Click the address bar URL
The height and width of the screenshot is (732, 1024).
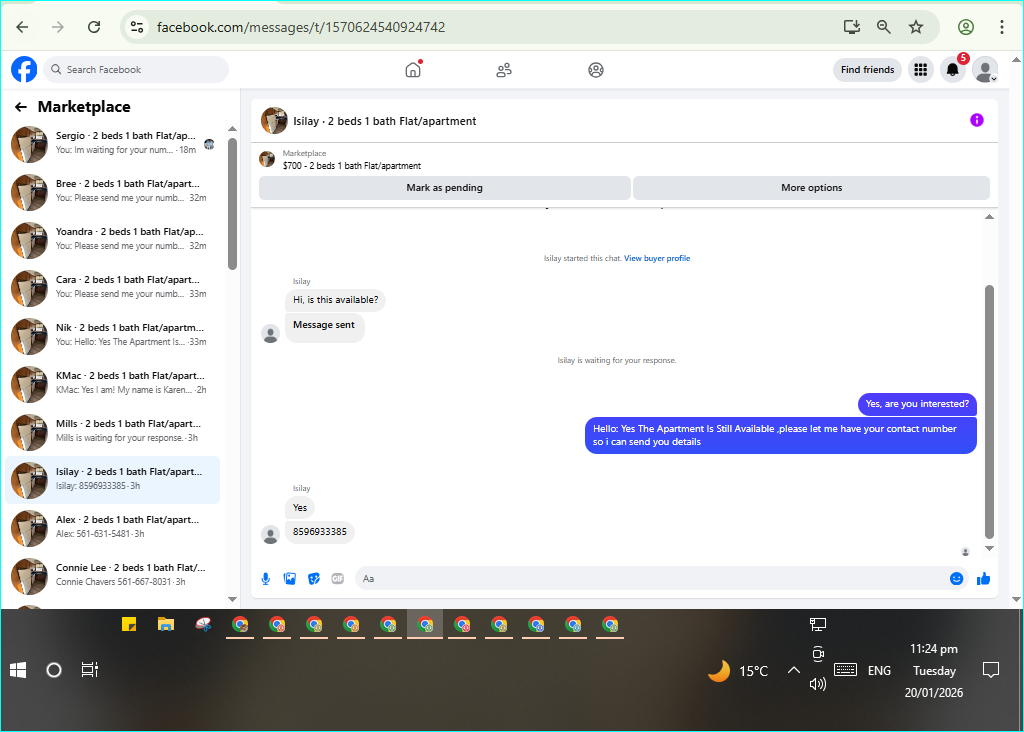pos(301,27)
